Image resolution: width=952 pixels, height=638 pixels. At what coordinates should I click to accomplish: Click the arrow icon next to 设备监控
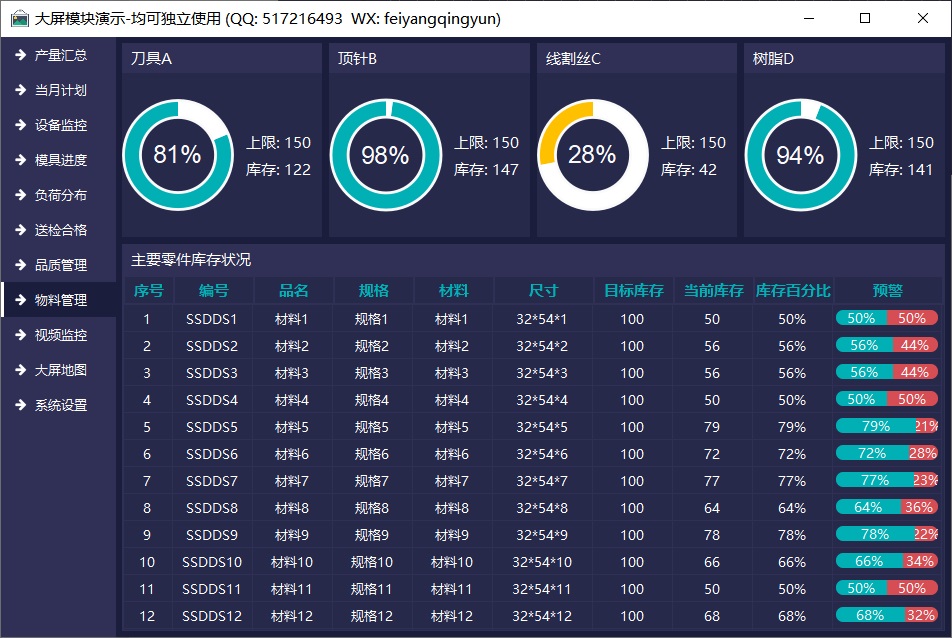[20, 125]
